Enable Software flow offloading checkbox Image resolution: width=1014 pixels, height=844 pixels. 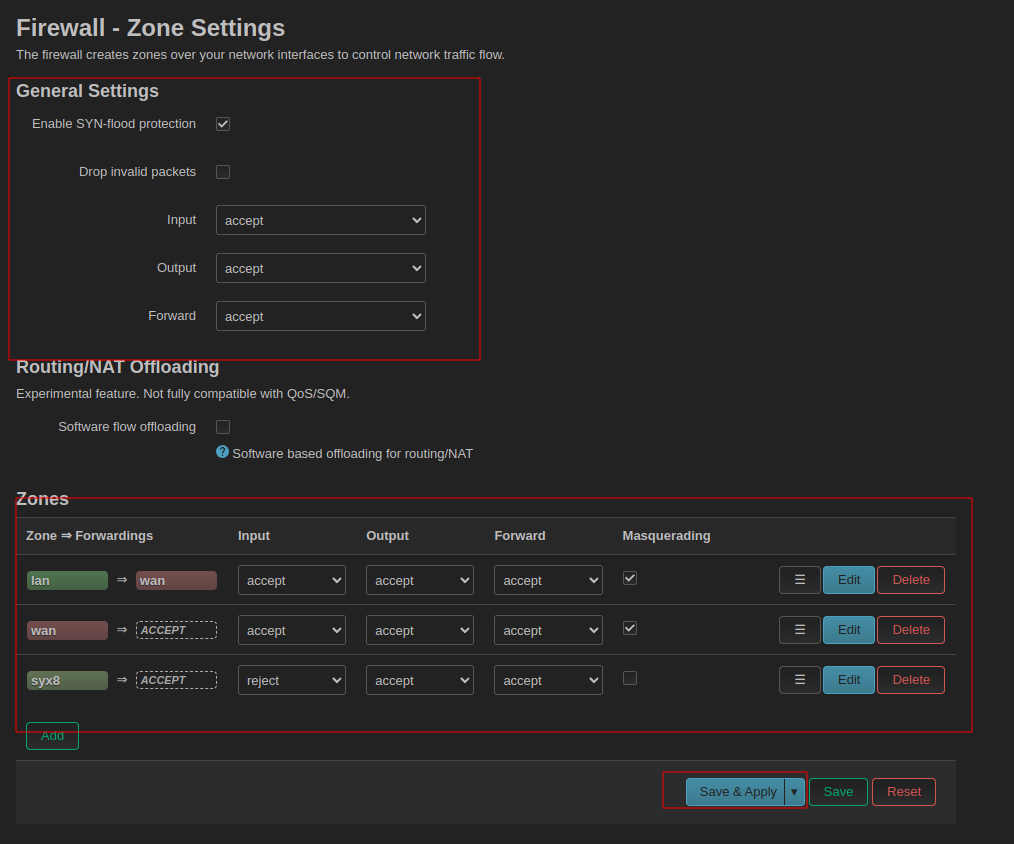tap(223, 427)
